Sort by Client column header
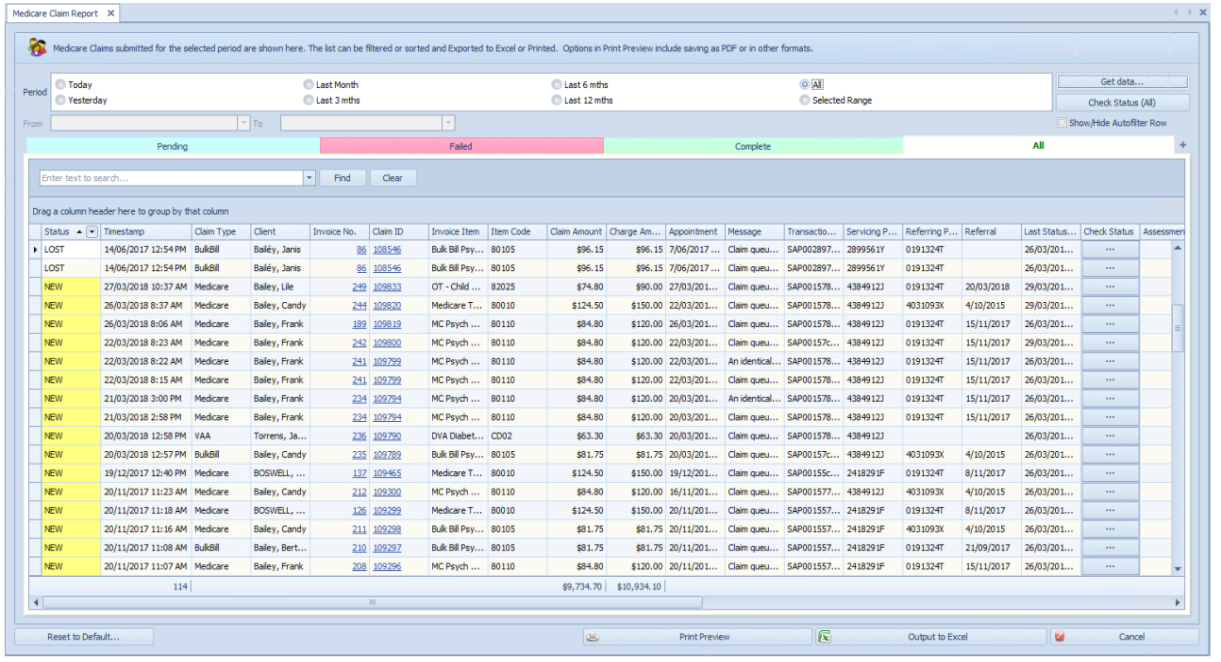This screenshot has width=1221, height=662. pos(280,232)
